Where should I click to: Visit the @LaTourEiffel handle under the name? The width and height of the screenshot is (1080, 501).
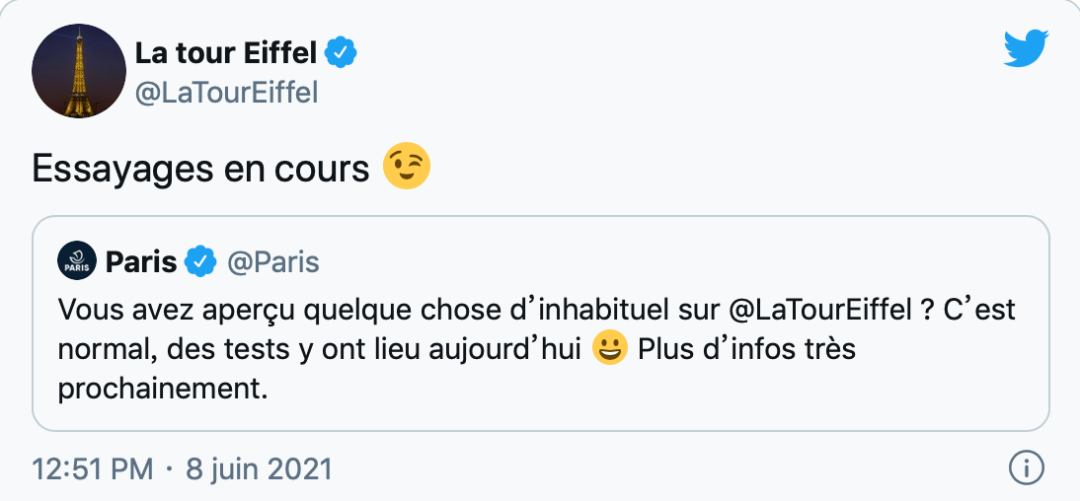[x=226, y=93]
